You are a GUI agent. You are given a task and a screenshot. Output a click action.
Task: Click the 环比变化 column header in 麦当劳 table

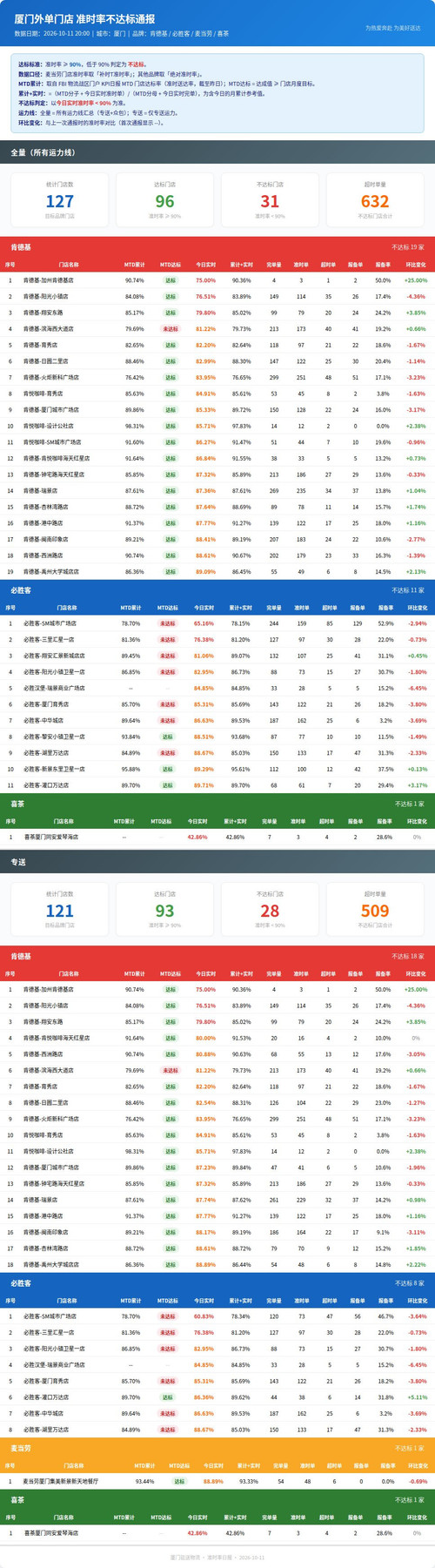[418, 1466]
